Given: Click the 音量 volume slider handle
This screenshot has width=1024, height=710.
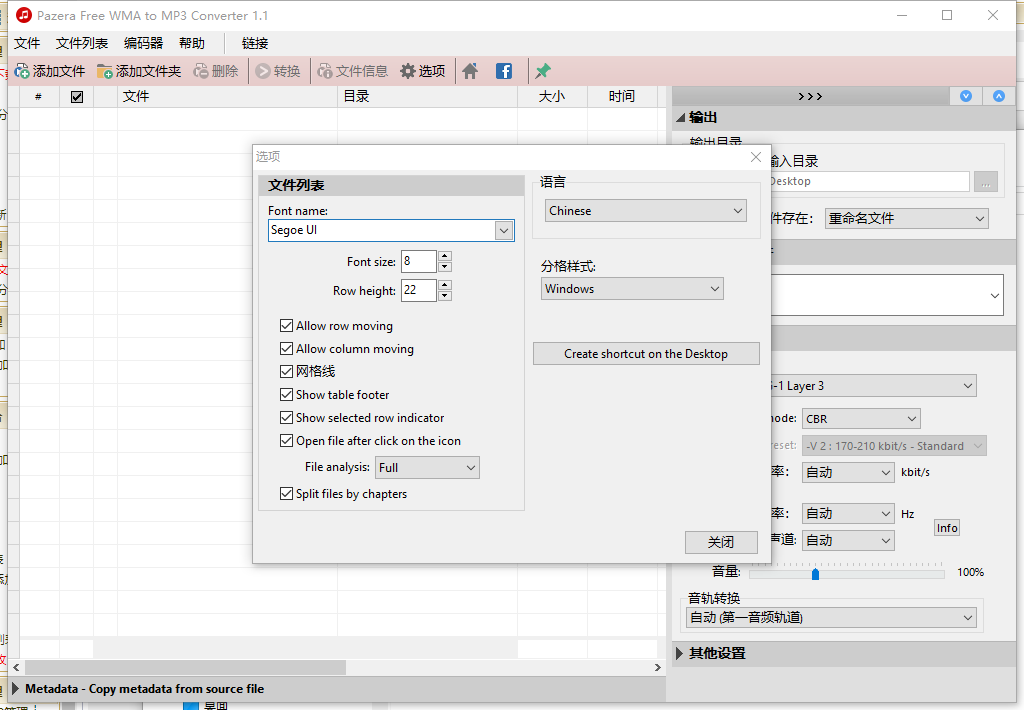Looking at the screenshot, I should 816,574.
